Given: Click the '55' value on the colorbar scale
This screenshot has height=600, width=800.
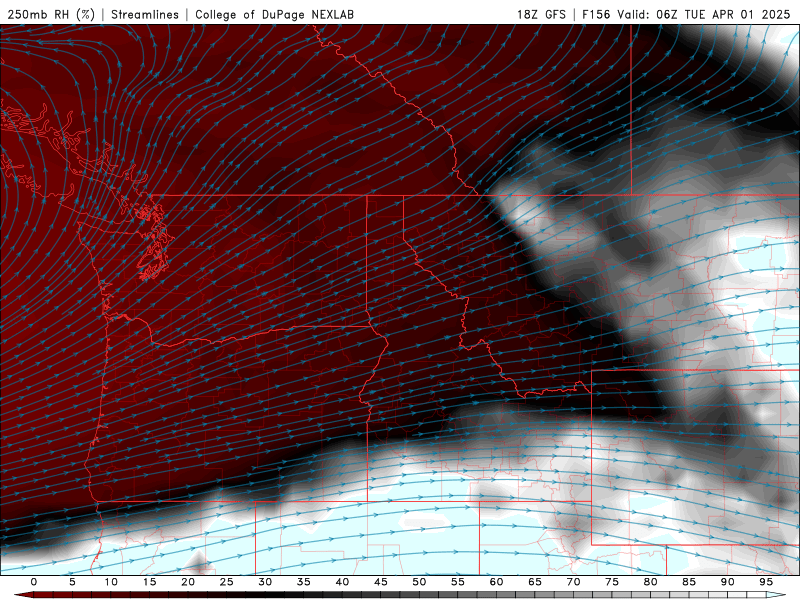Looking at the screenshot, I should point(457,582).
